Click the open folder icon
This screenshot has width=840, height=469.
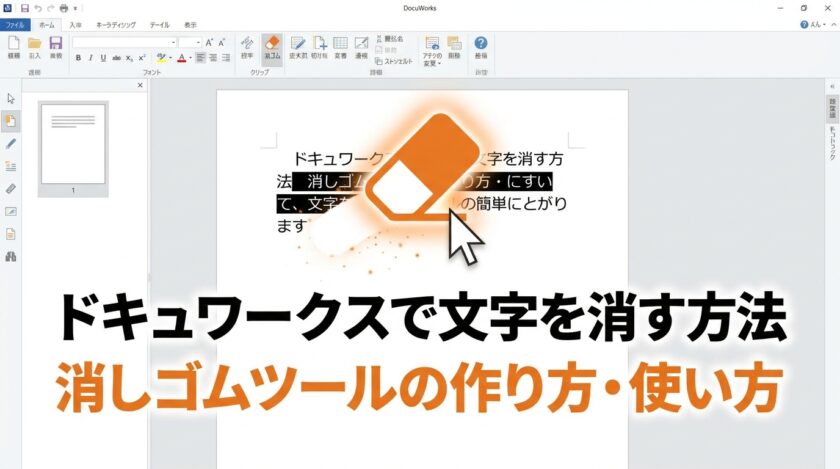click(34, 47)
